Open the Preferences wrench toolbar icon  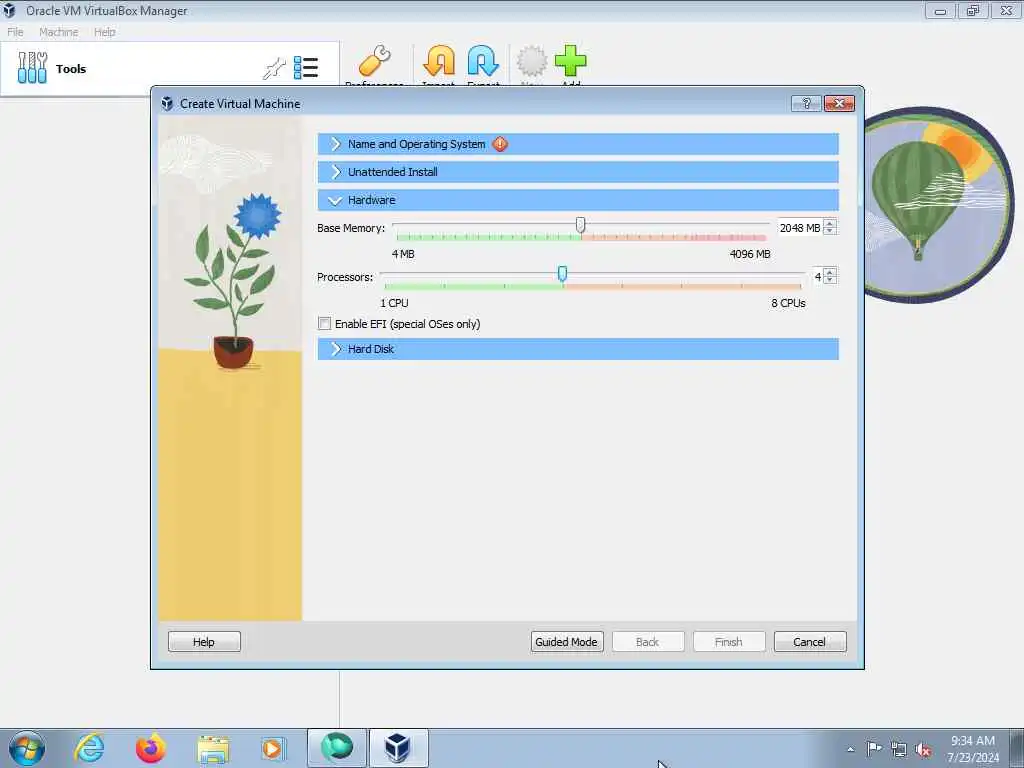(x=374, y=62)
